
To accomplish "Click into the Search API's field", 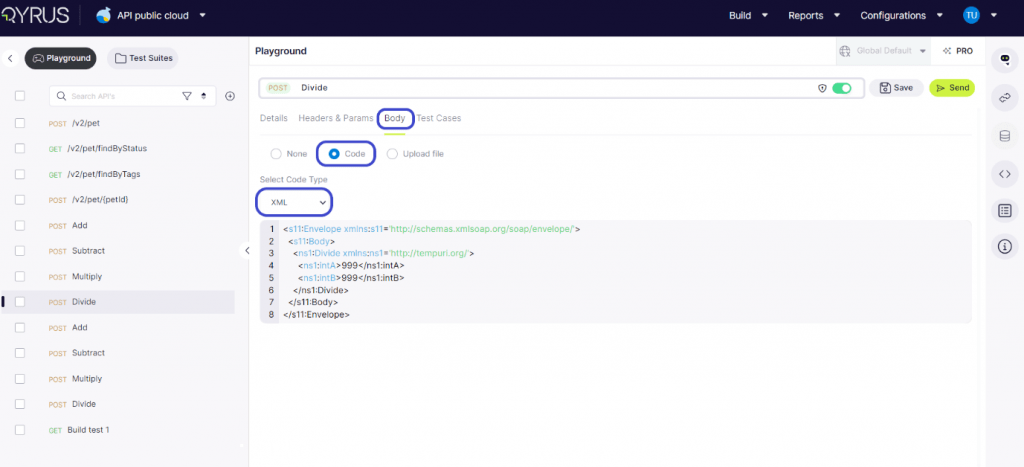I will tap(120, 96).
